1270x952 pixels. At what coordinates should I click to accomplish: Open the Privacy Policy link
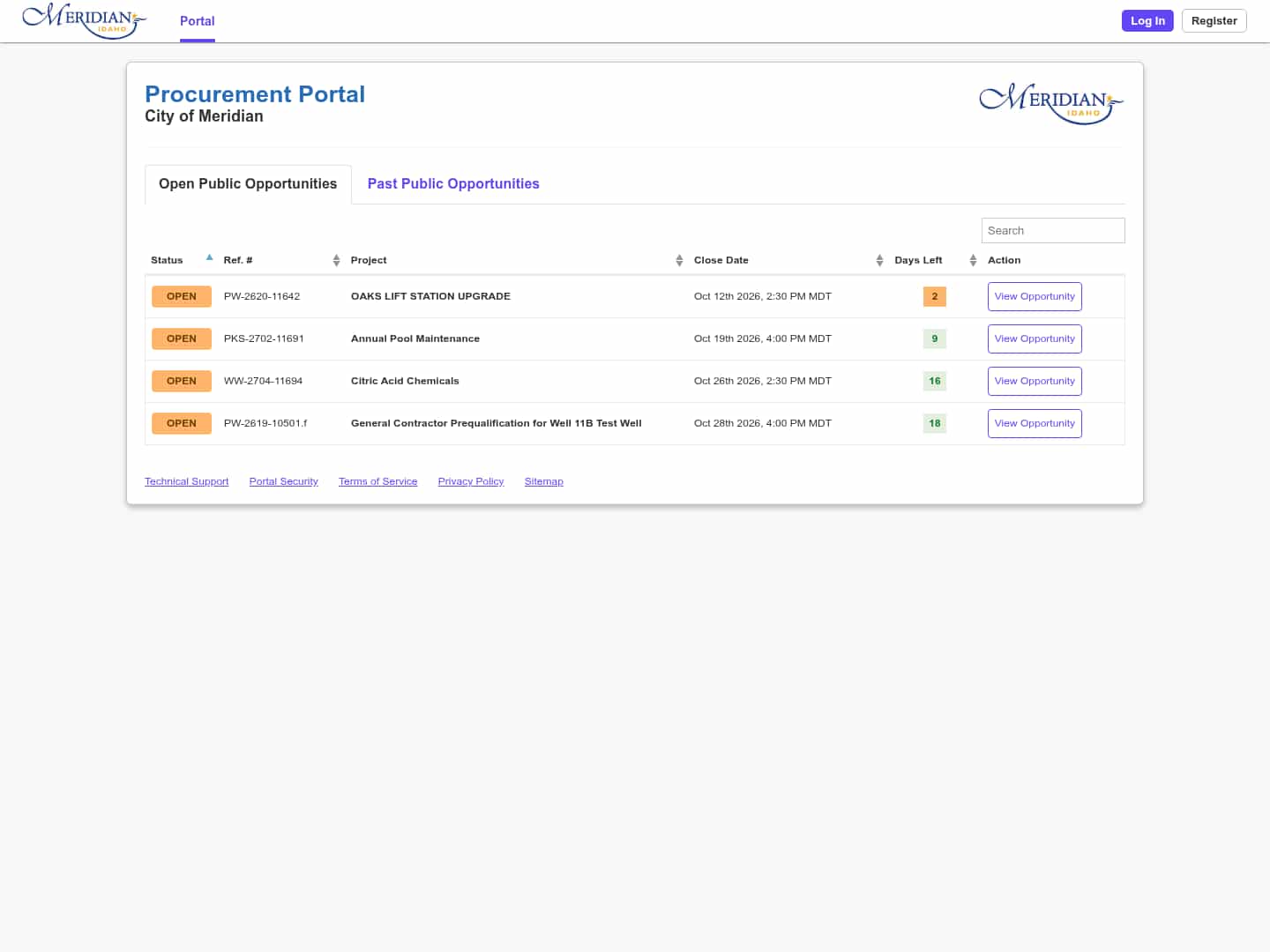pyautogui.click(x=471, y=481)
